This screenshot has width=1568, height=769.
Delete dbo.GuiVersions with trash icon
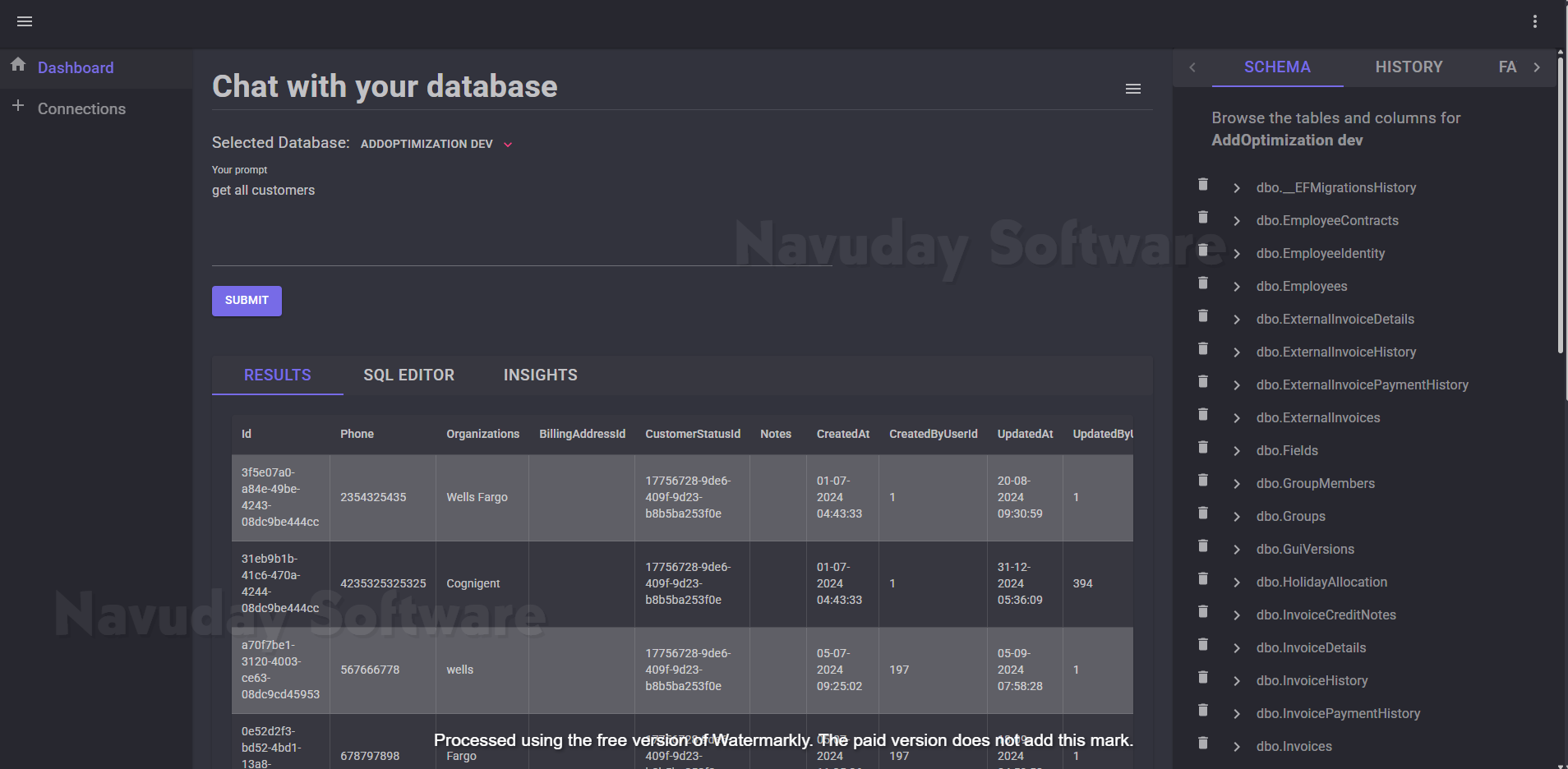pos(1203,546)
